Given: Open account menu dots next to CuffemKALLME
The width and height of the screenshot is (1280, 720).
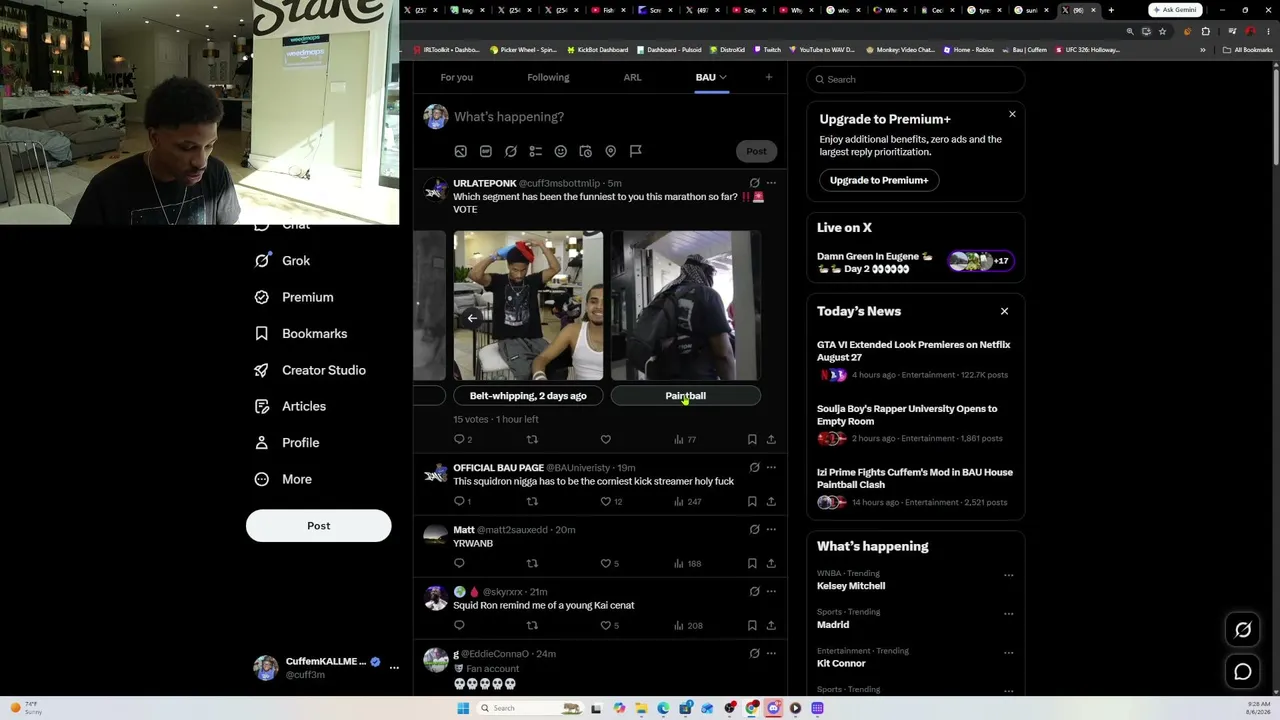Looking at the screenshot, I should coord(394,667).
